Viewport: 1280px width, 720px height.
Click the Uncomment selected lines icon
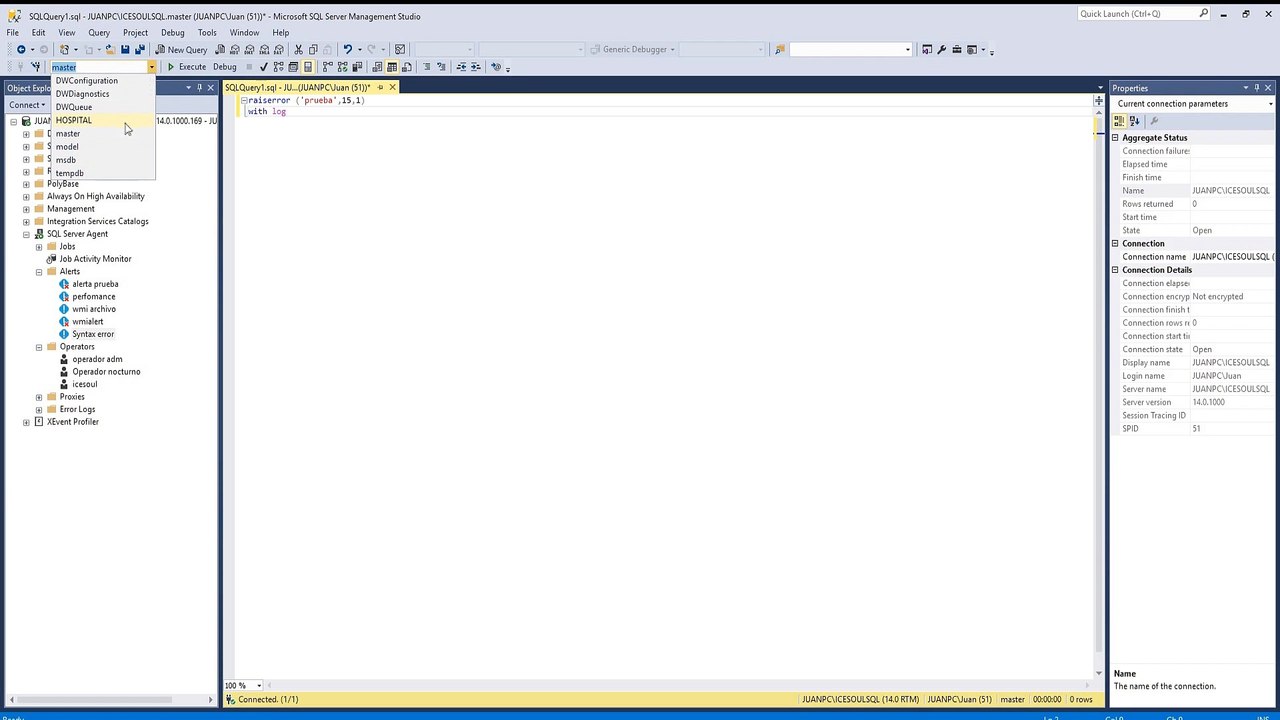[441, 67]
